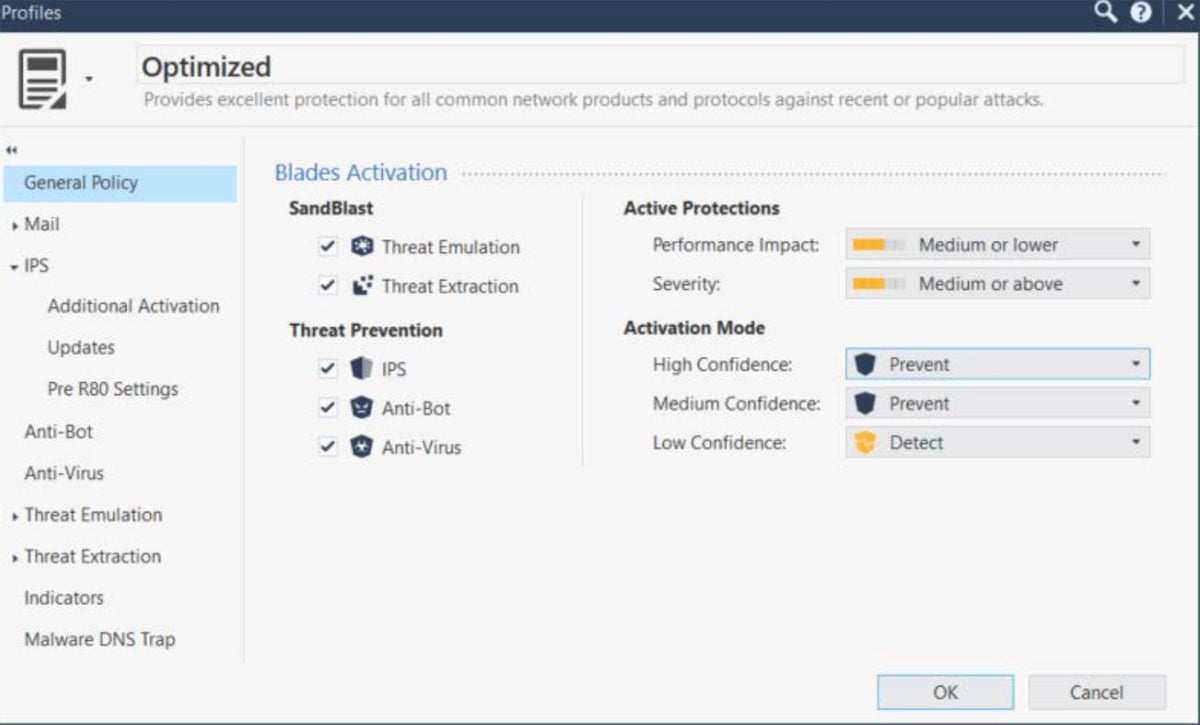Click the search magnifier icon in title bar
Image resolution: width=1200 pixels, height=725 pixels.
pos(1105,13)
